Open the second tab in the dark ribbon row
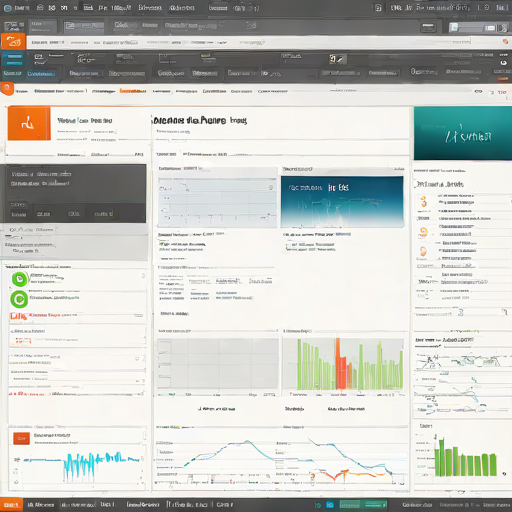 41,73
